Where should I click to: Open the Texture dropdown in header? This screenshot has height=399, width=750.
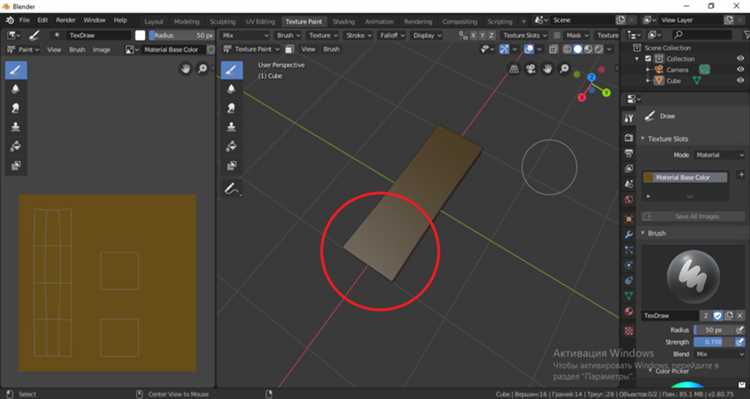point(322,35)
